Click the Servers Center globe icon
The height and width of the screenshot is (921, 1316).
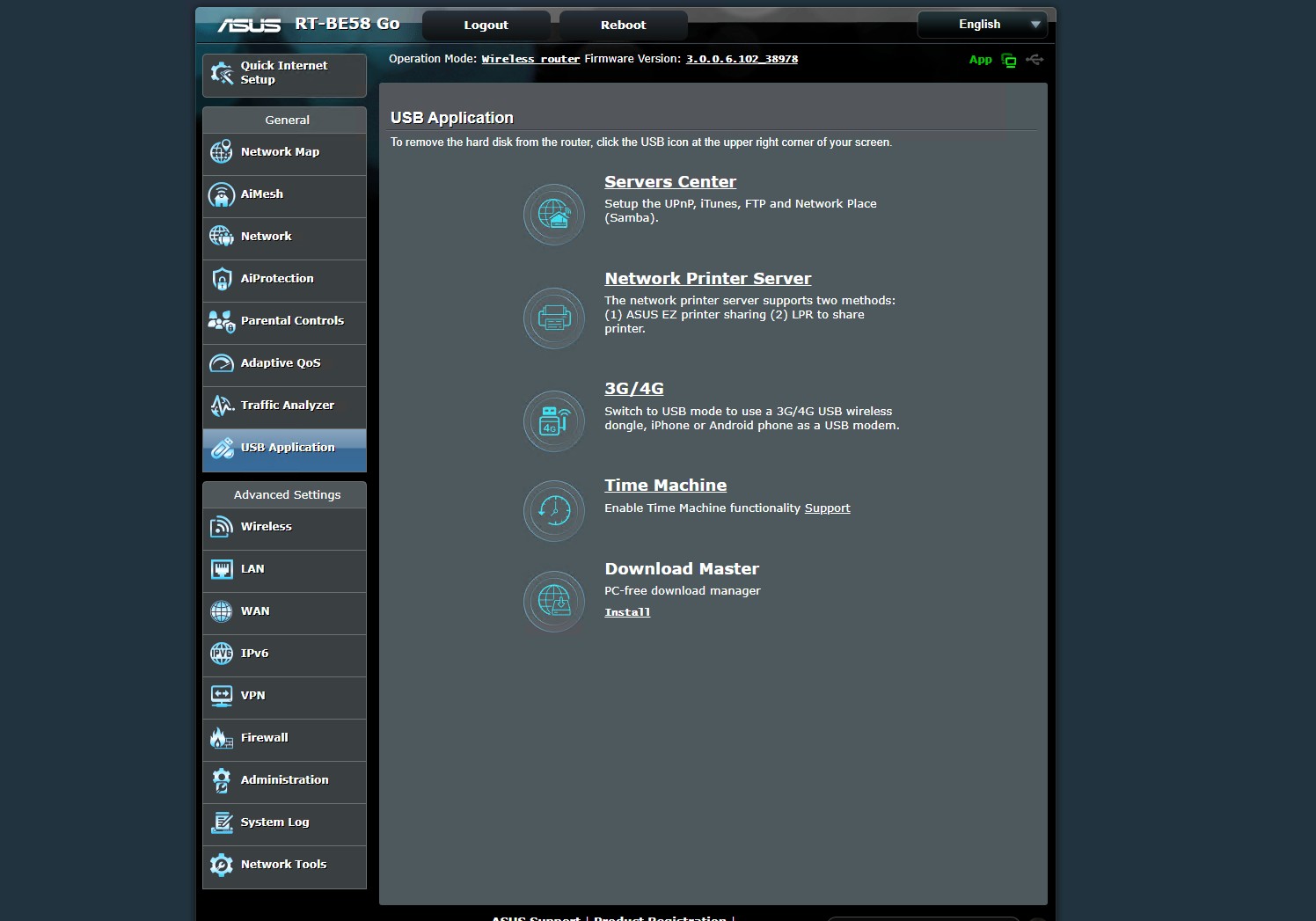point(554,214)
